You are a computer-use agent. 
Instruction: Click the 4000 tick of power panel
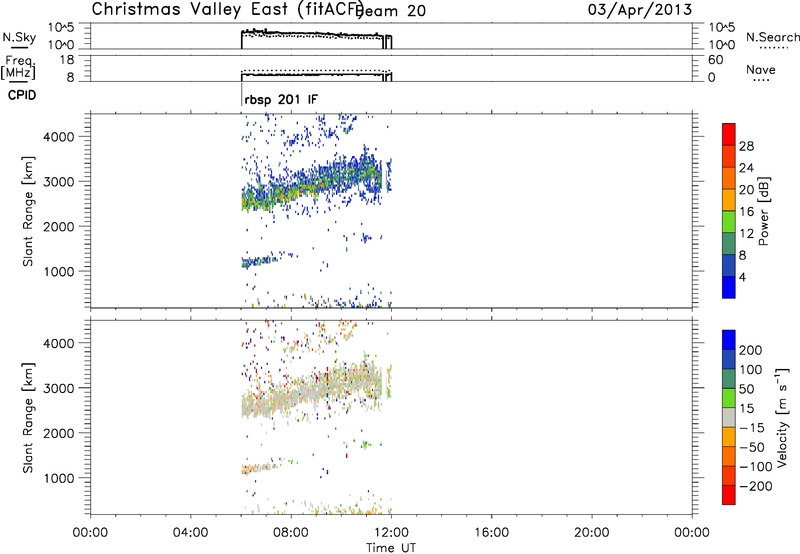pos(59,137)
